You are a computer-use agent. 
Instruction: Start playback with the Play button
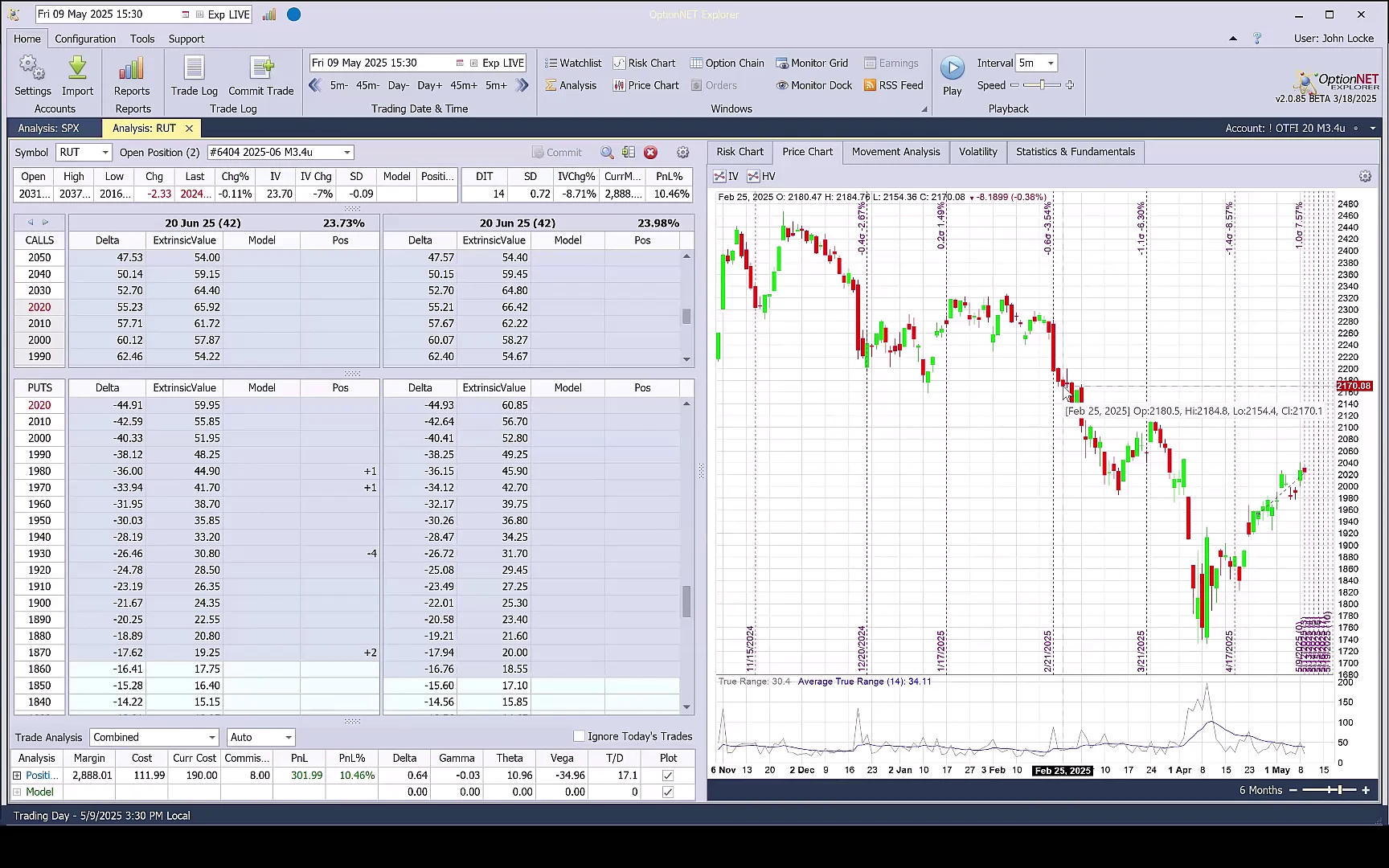coord(953,76)
